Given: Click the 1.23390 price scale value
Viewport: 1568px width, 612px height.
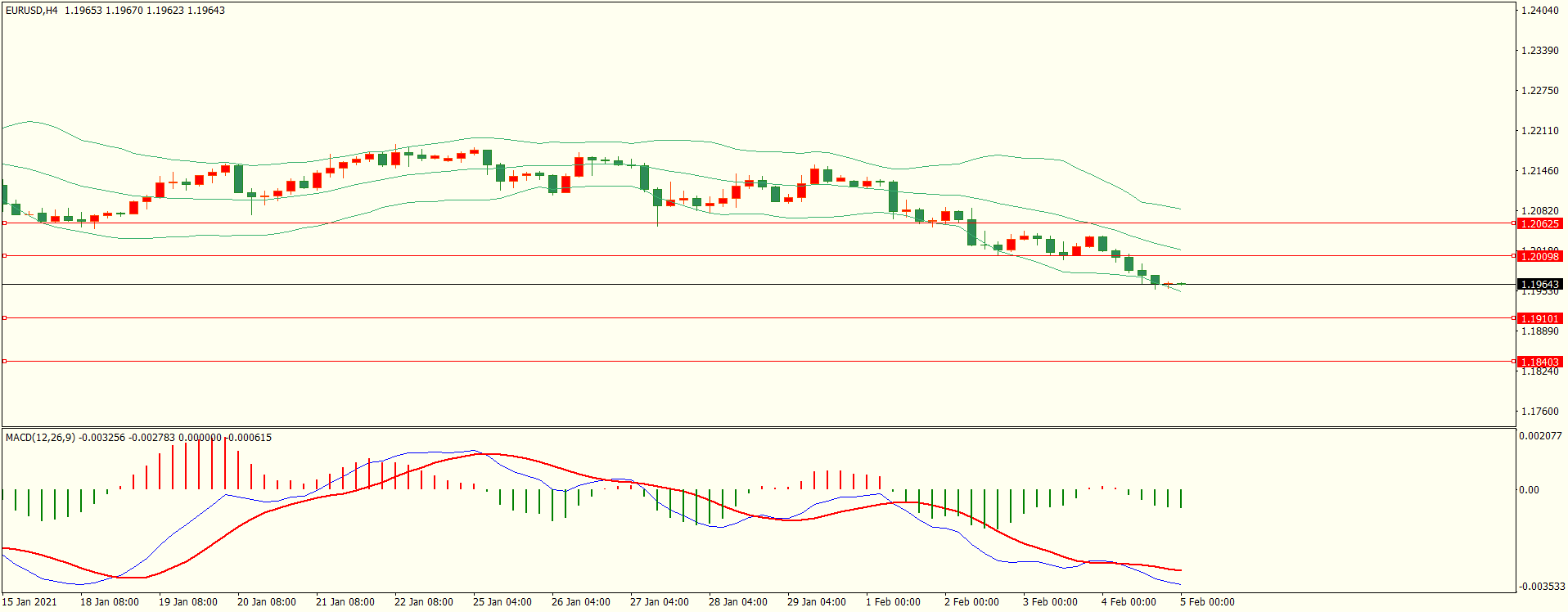Looking at the screenshot, I should point(1539,51).
